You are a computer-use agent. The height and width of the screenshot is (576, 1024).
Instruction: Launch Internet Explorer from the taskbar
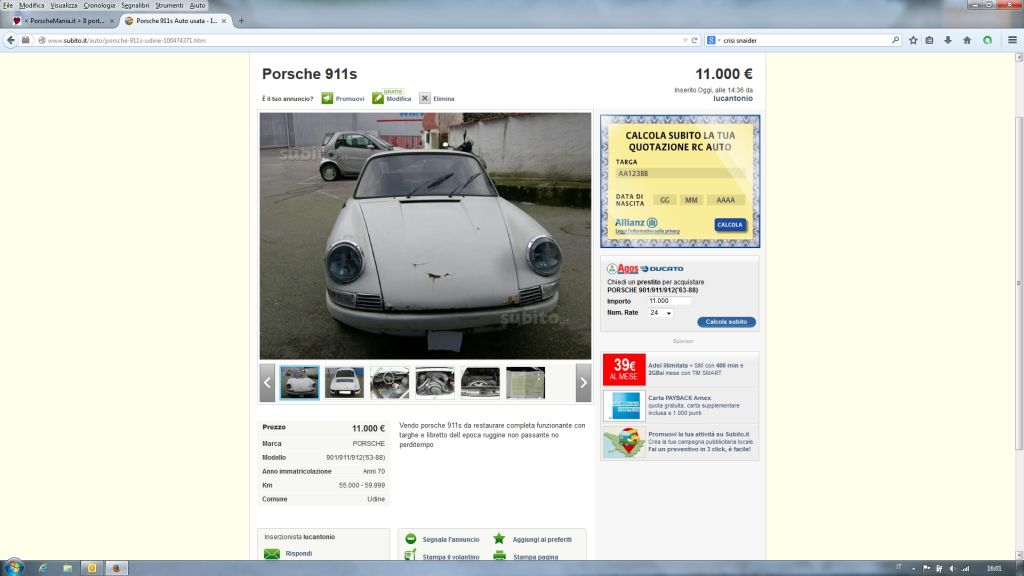pos(43,568)
